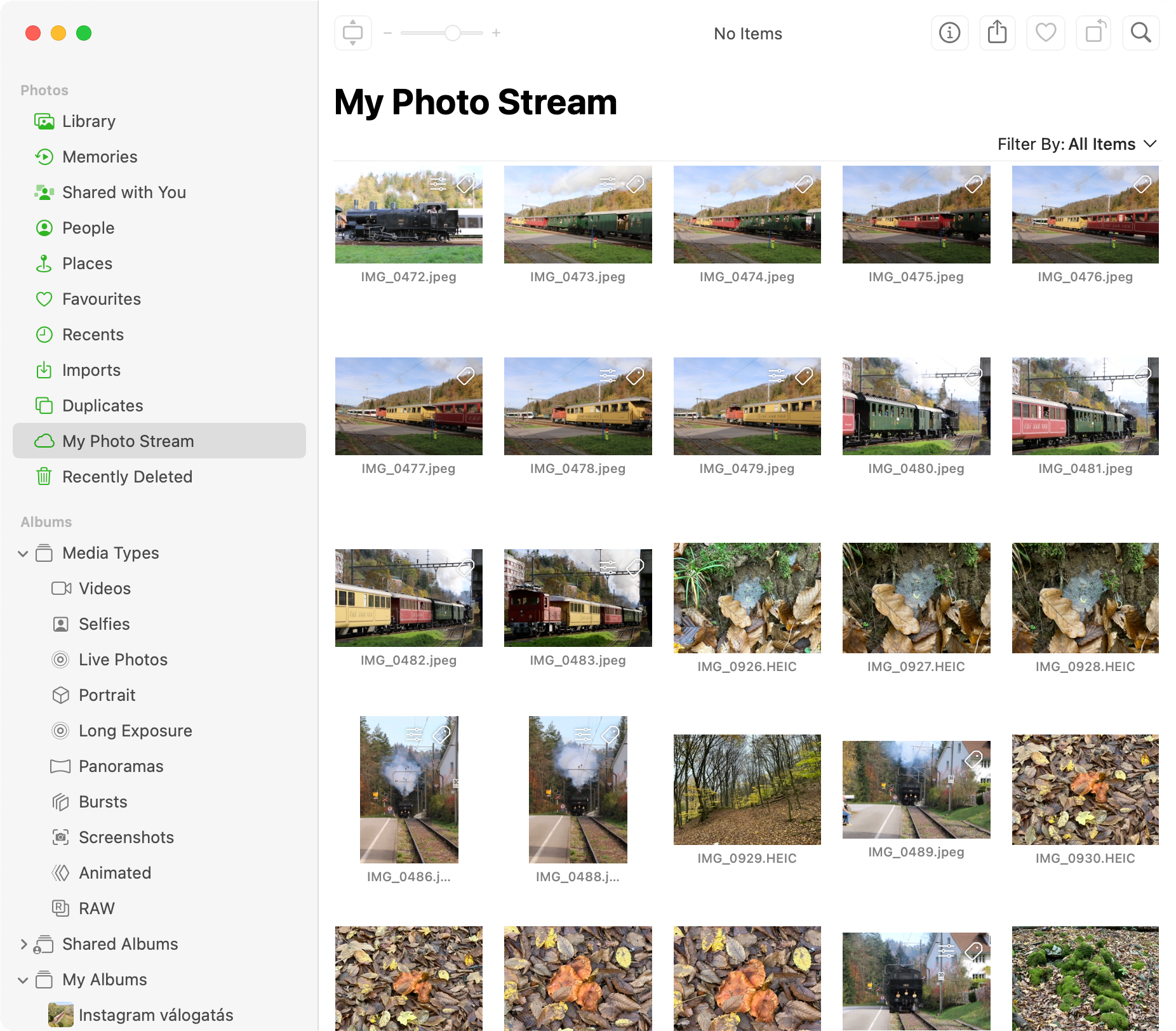Screen dimensions: 1176x1031
Task: Click the zoom in plus icon
Action: pyautogui.click(x=497, y=32)
